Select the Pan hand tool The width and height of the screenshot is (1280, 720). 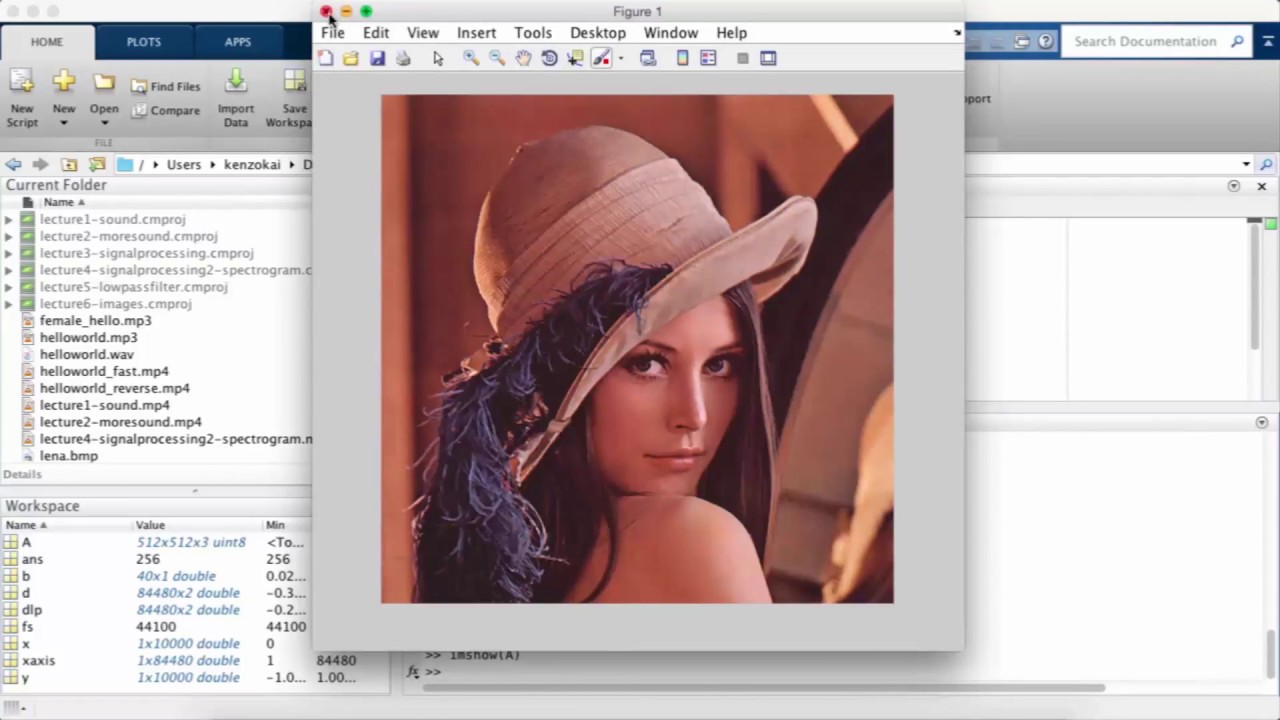click(x=523, y=59)
